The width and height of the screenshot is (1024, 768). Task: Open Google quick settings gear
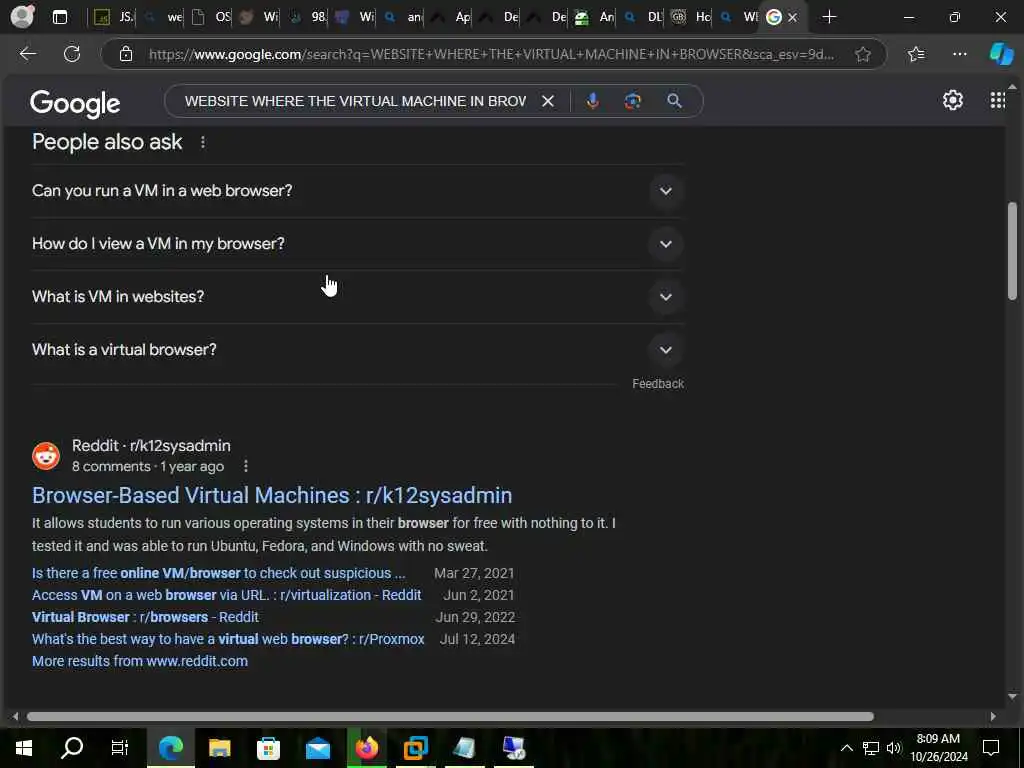953,100
